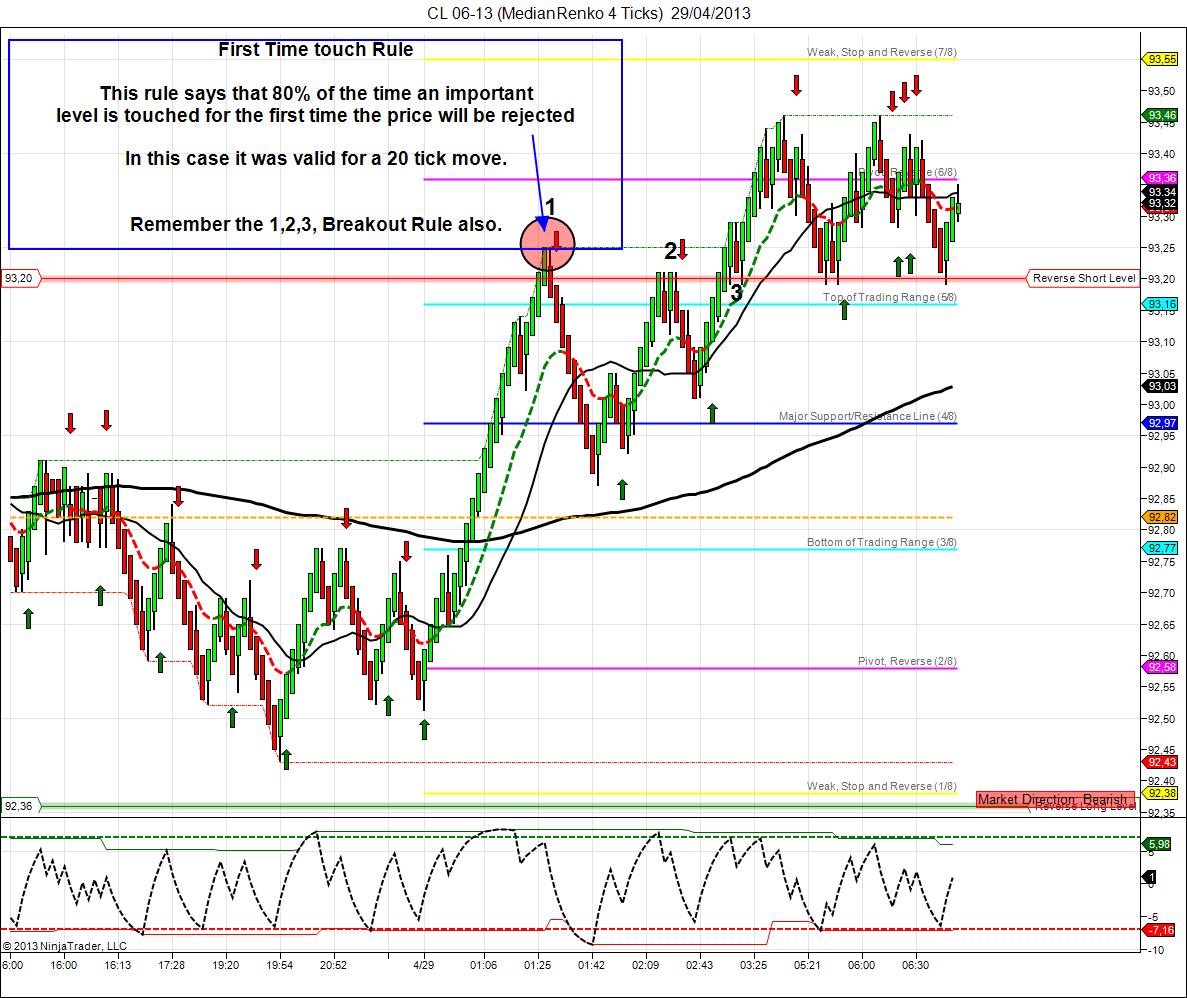The image size is (1187, 998).
Task: Click the 20:52 time axis label
Action: click(x=333, y=965)
